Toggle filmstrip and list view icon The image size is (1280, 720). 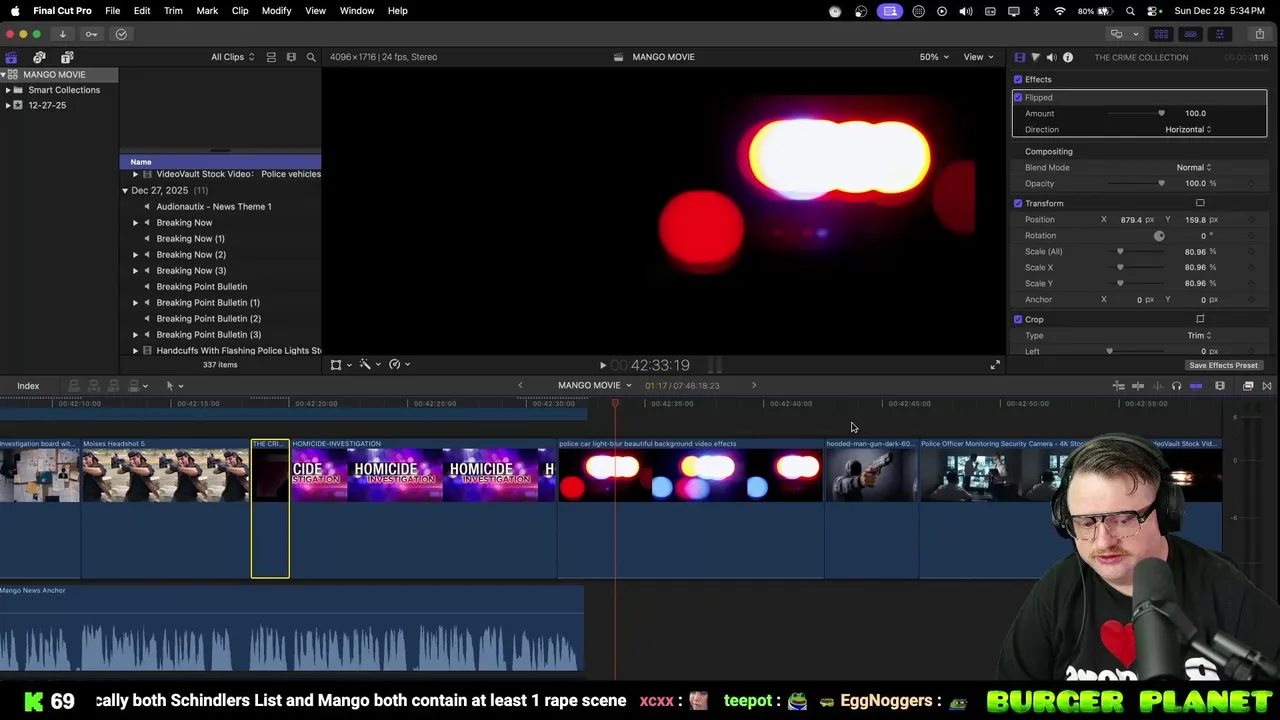click(271, 57)
